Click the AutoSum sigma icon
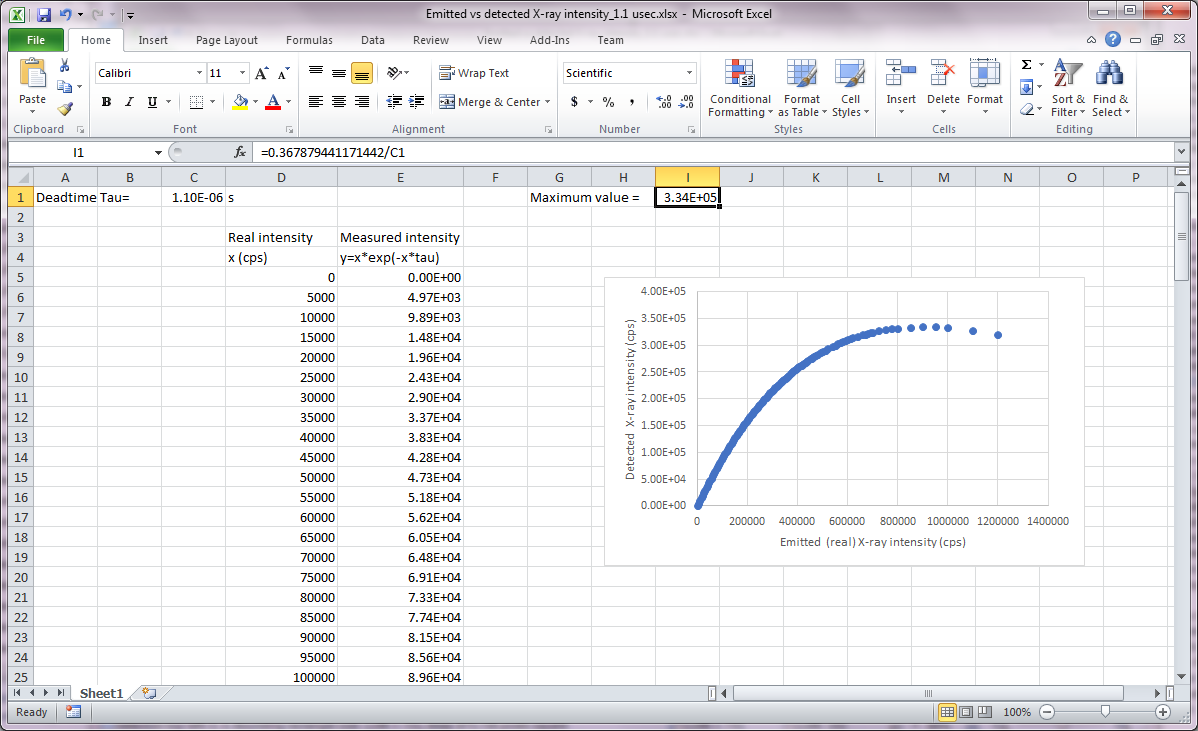 [1026, 65]
